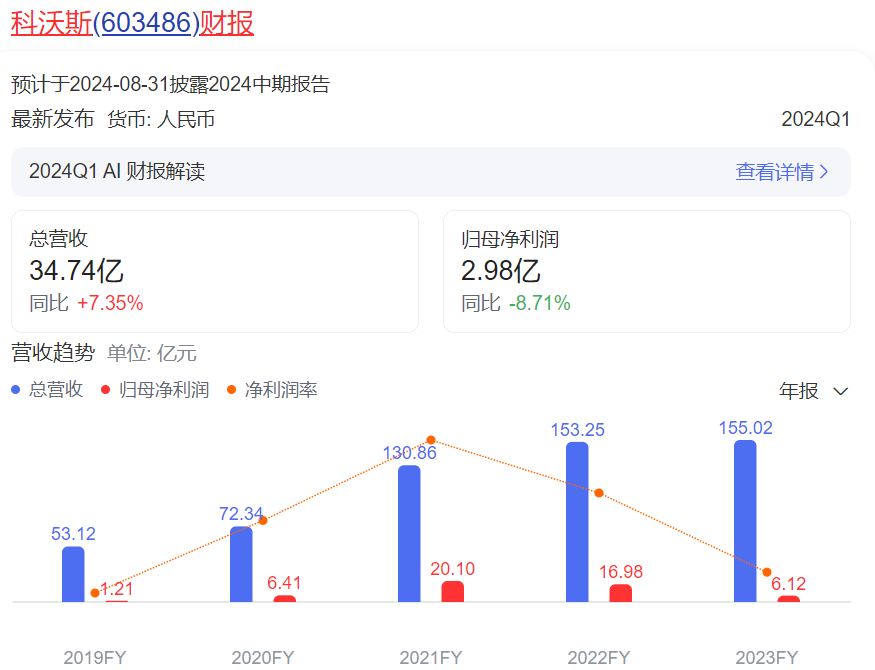Click the orange margin point at 2019FY
Viewport: 875px width, 670px height.
click(95, 593)
